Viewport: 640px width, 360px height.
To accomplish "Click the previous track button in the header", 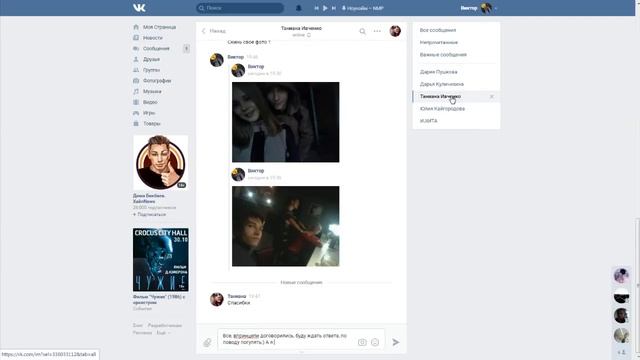I will click(316, 8).
